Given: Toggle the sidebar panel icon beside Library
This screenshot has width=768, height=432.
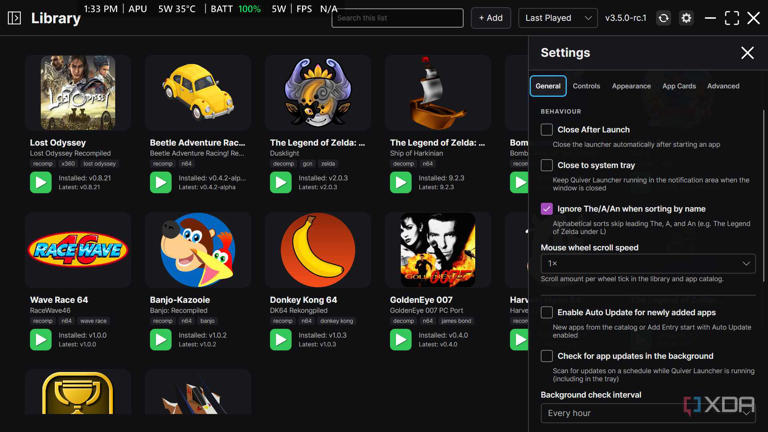Looking at the screenshot, I should [14, 18].
